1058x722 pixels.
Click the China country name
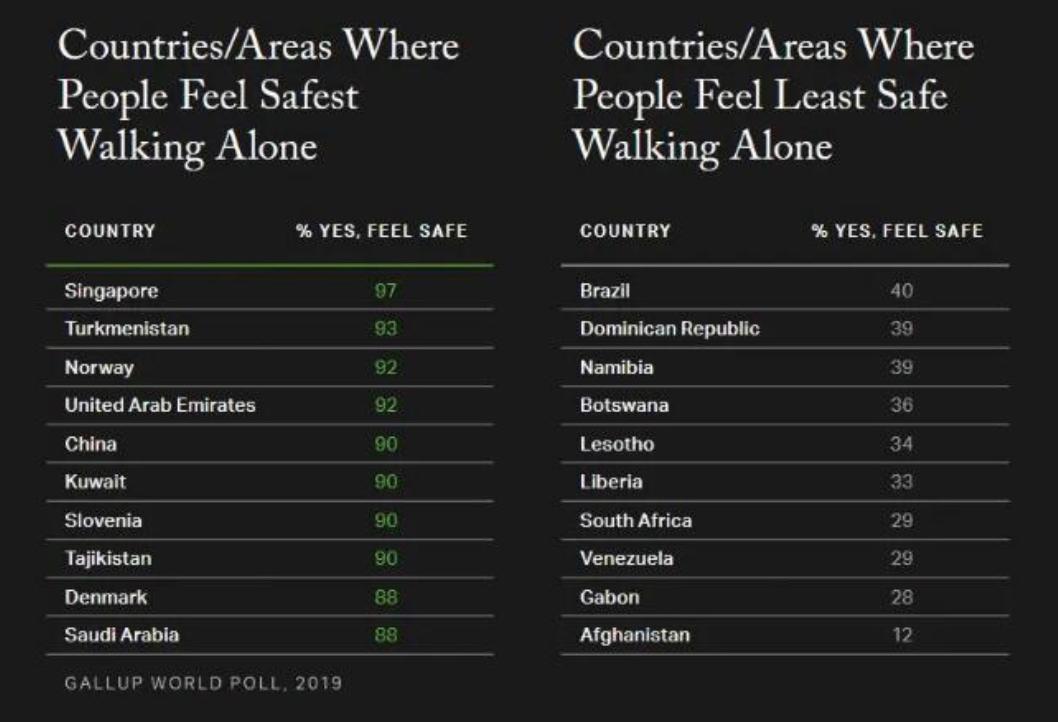pos(90,444)
